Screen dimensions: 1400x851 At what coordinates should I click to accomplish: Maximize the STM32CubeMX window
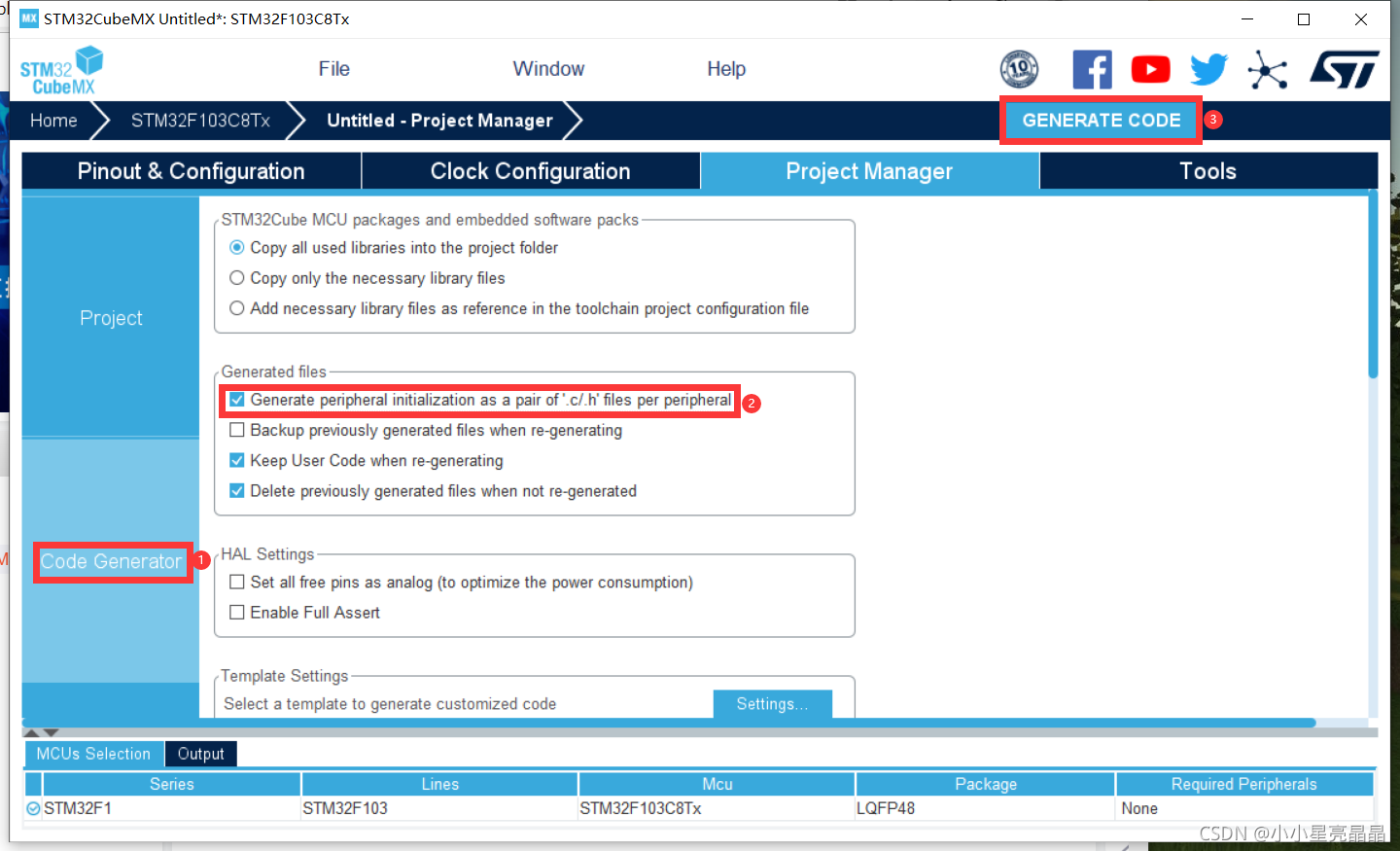[x=1304, y=18]
